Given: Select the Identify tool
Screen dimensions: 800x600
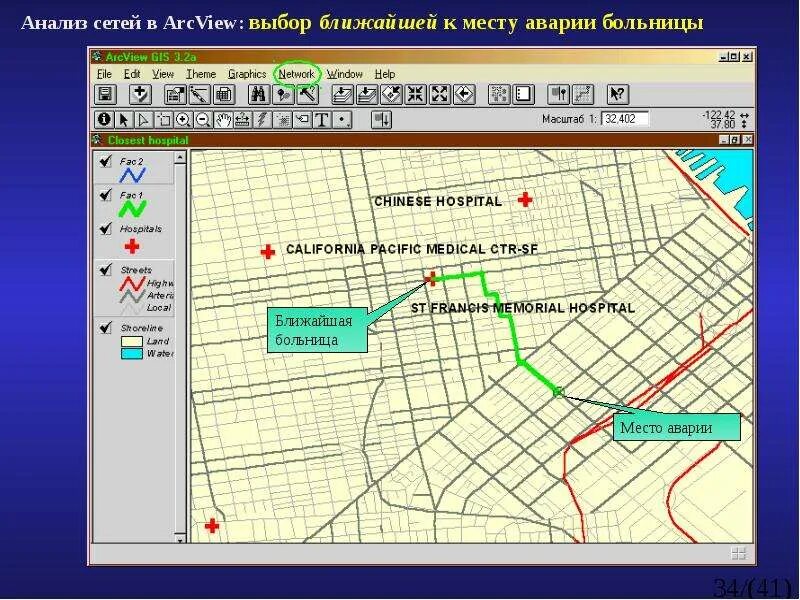Looking at the screenshot, I should (104, 120).
